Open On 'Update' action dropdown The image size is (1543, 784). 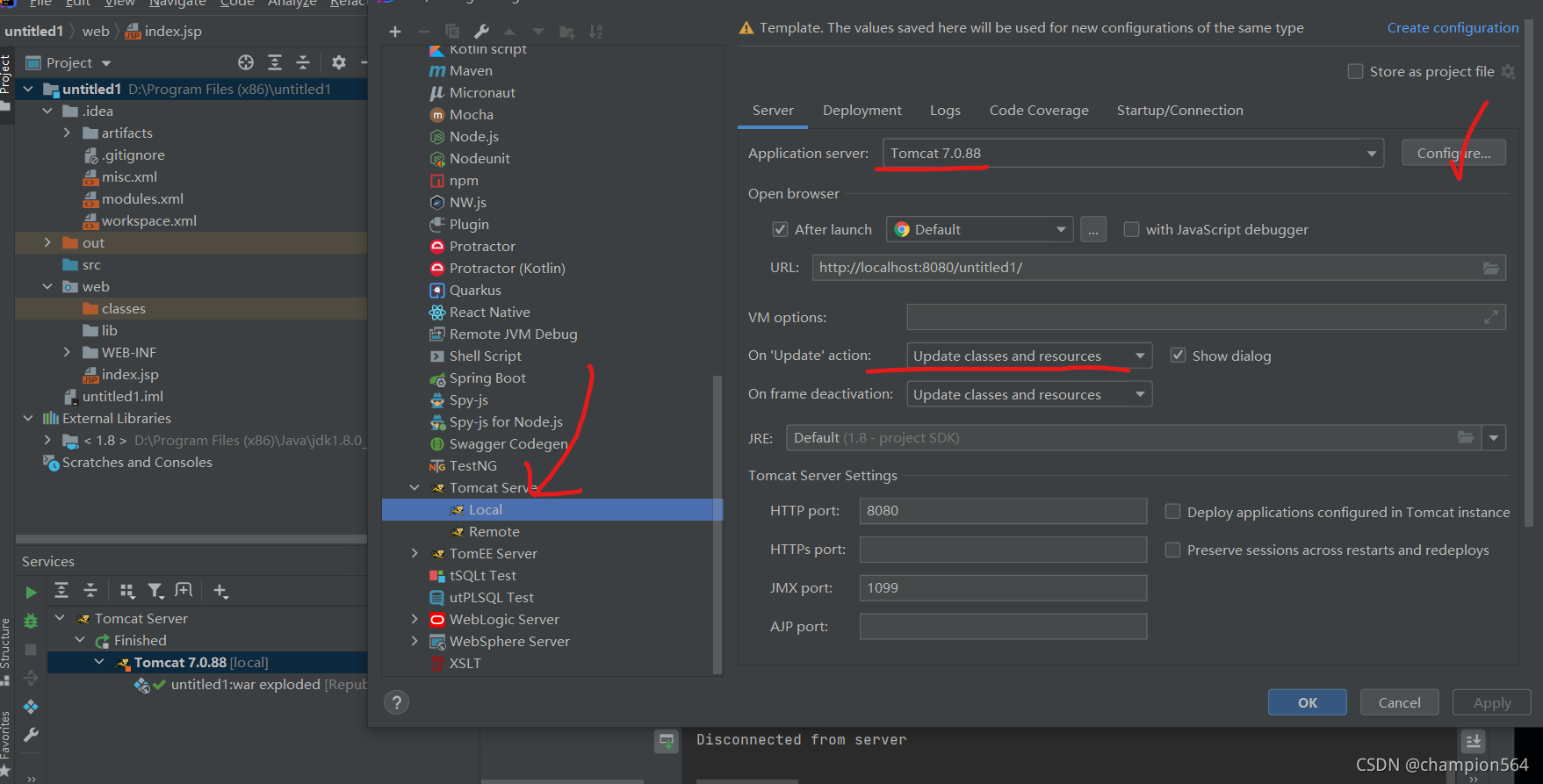pyautogui.click(x=1029, y=356)
